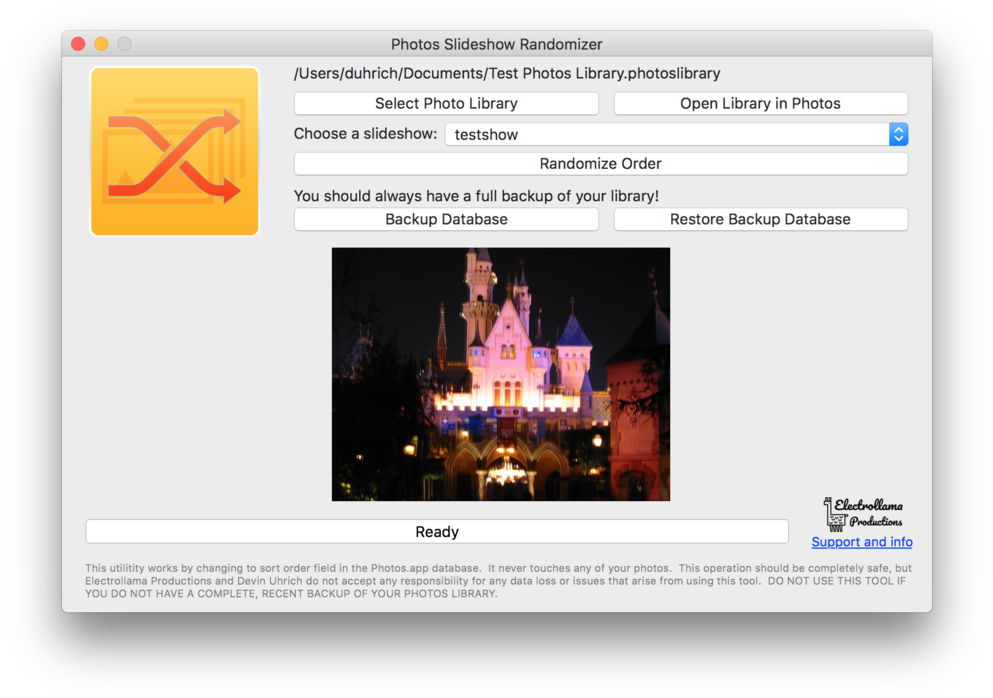This screenshot has width=993, height=698.
Task: Open the Support and info link
Action: pyautogui.click(x=861, y=542)
